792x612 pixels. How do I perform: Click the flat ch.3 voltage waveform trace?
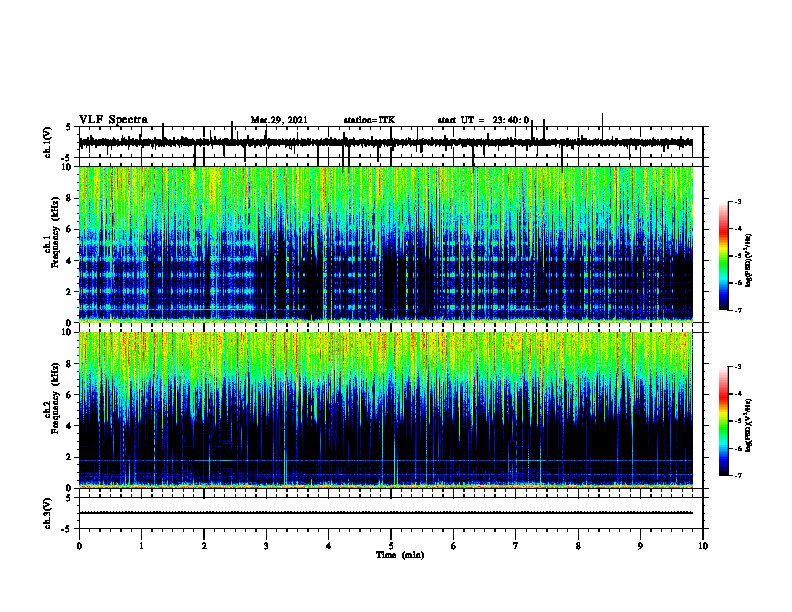pos(385,513)
